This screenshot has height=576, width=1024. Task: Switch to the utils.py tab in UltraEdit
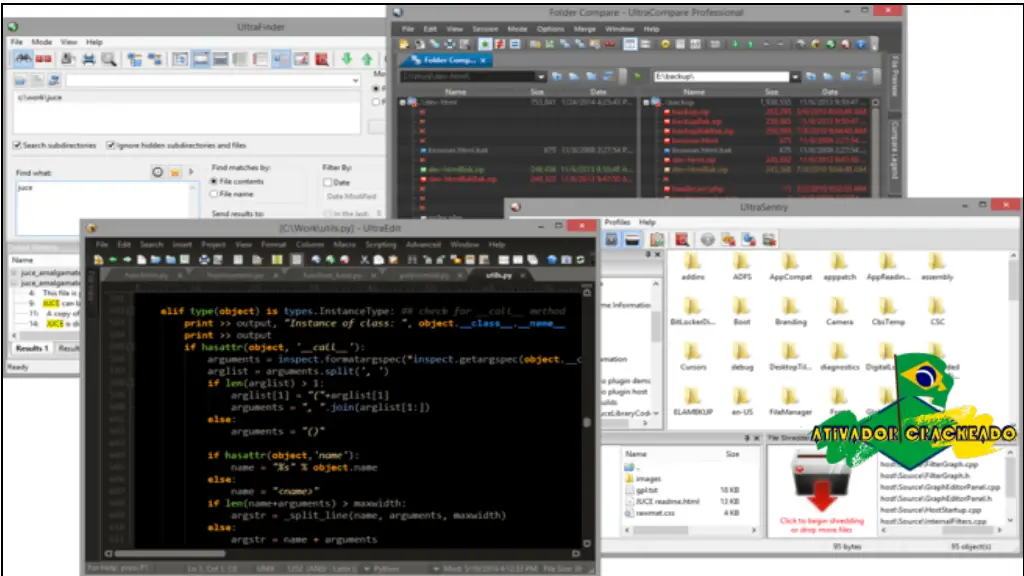499,276
